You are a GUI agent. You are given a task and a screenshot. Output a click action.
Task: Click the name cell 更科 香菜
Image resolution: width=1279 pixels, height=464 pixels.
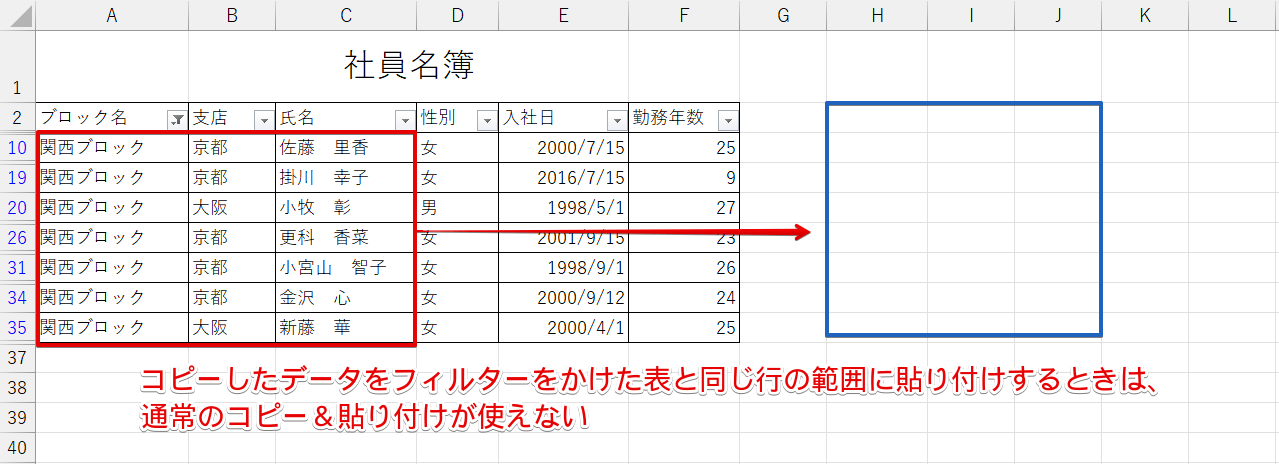coord(346,238)
